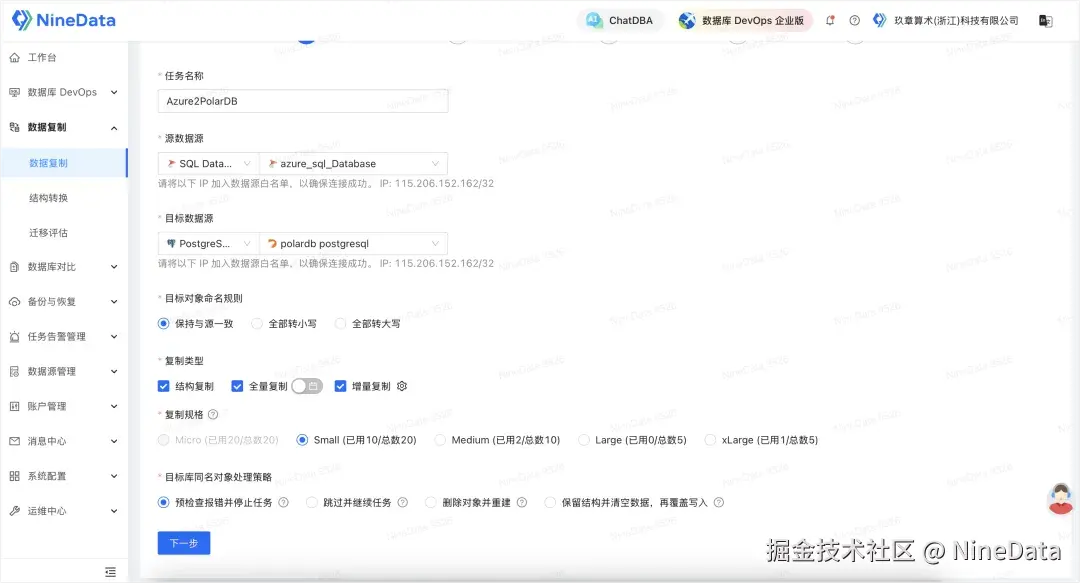Select the 全部转小写 radio option
Viewport: 1080px width, 583px height.
tap(257, 323)
